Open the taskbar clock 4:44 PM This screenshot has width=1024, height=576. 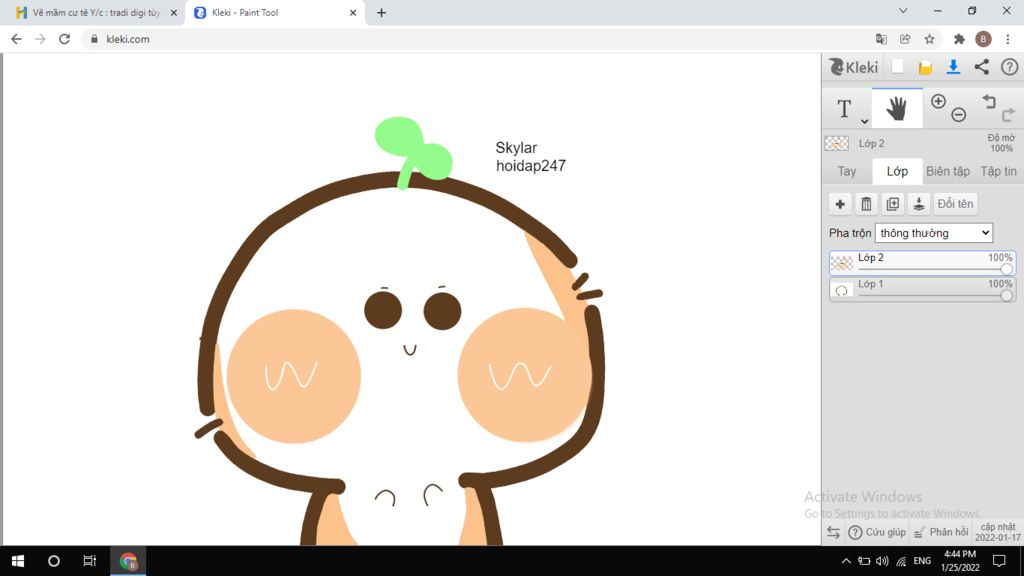tap(960, 561)
